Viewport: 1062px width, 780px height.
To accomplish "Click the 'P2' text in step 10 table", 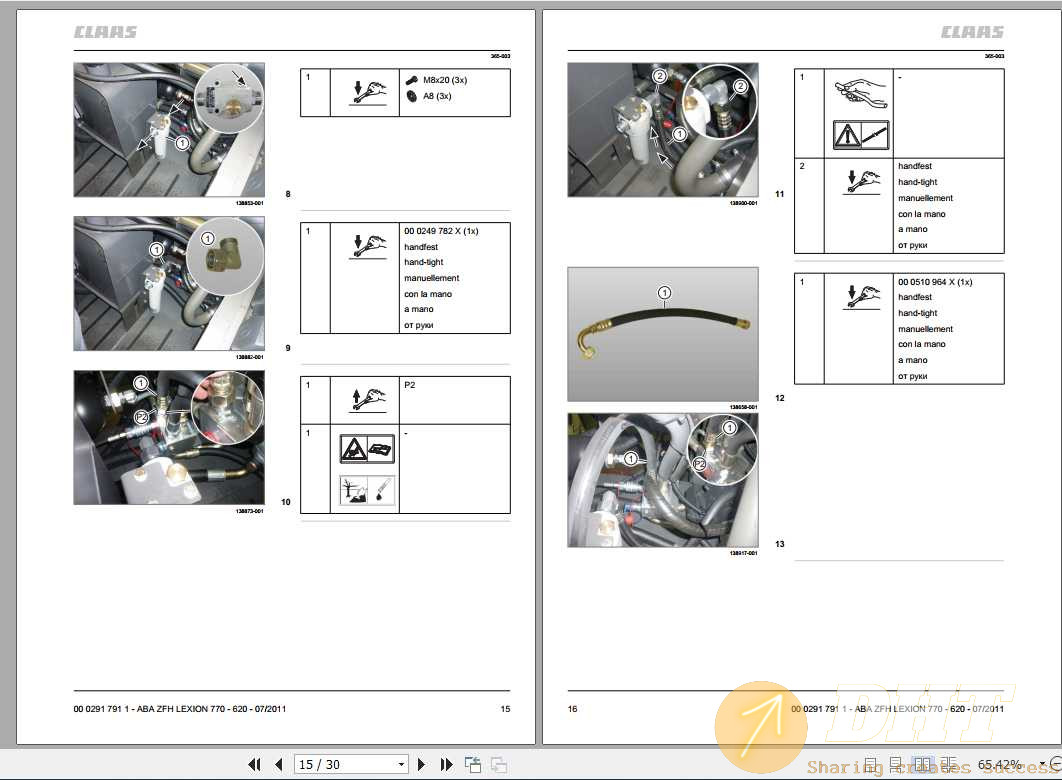I will [409, 385].
